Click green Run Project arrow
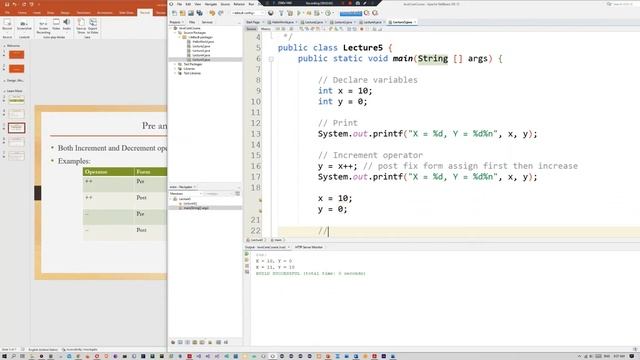Viewport: 640px width, 360px height. (x=299, y=13)
